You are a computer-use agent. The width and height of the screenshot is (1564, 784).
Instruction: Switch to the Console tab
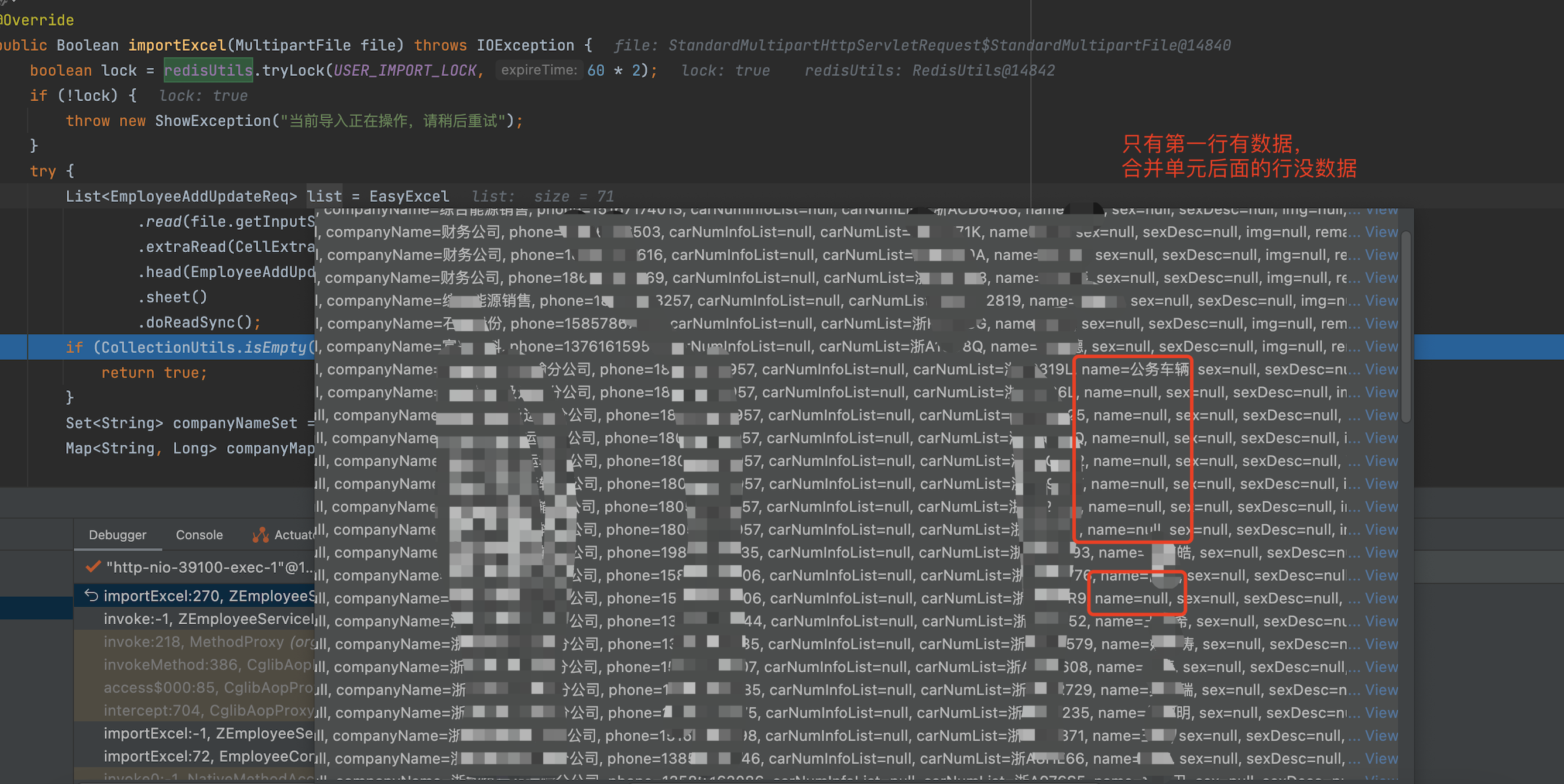pos(199,535)
